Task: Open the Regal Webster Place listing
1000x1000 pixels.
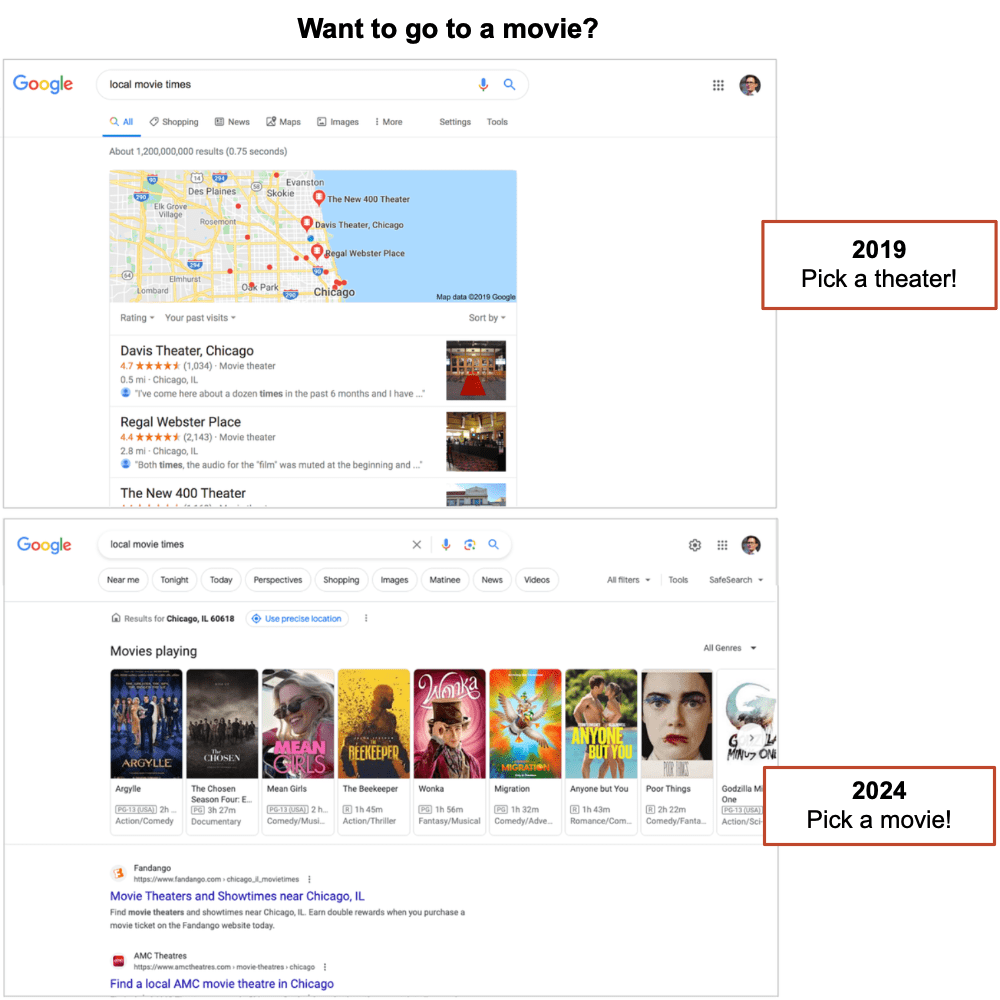Action: coord(180,422)
